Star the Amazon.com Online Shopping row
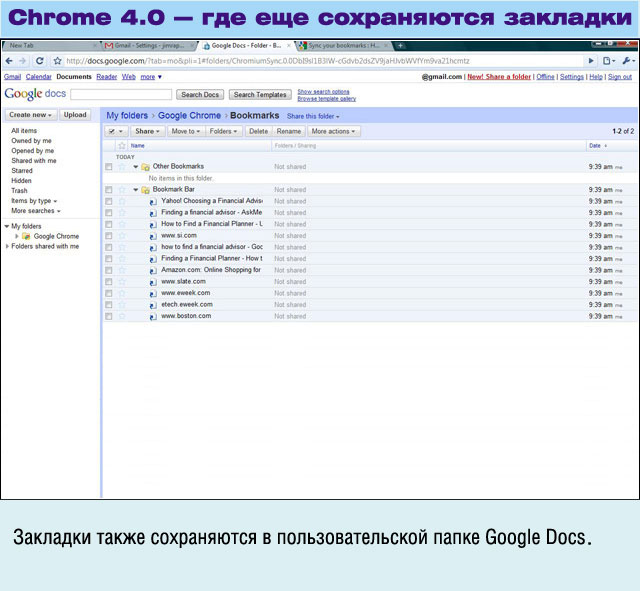 pos(122,270)
